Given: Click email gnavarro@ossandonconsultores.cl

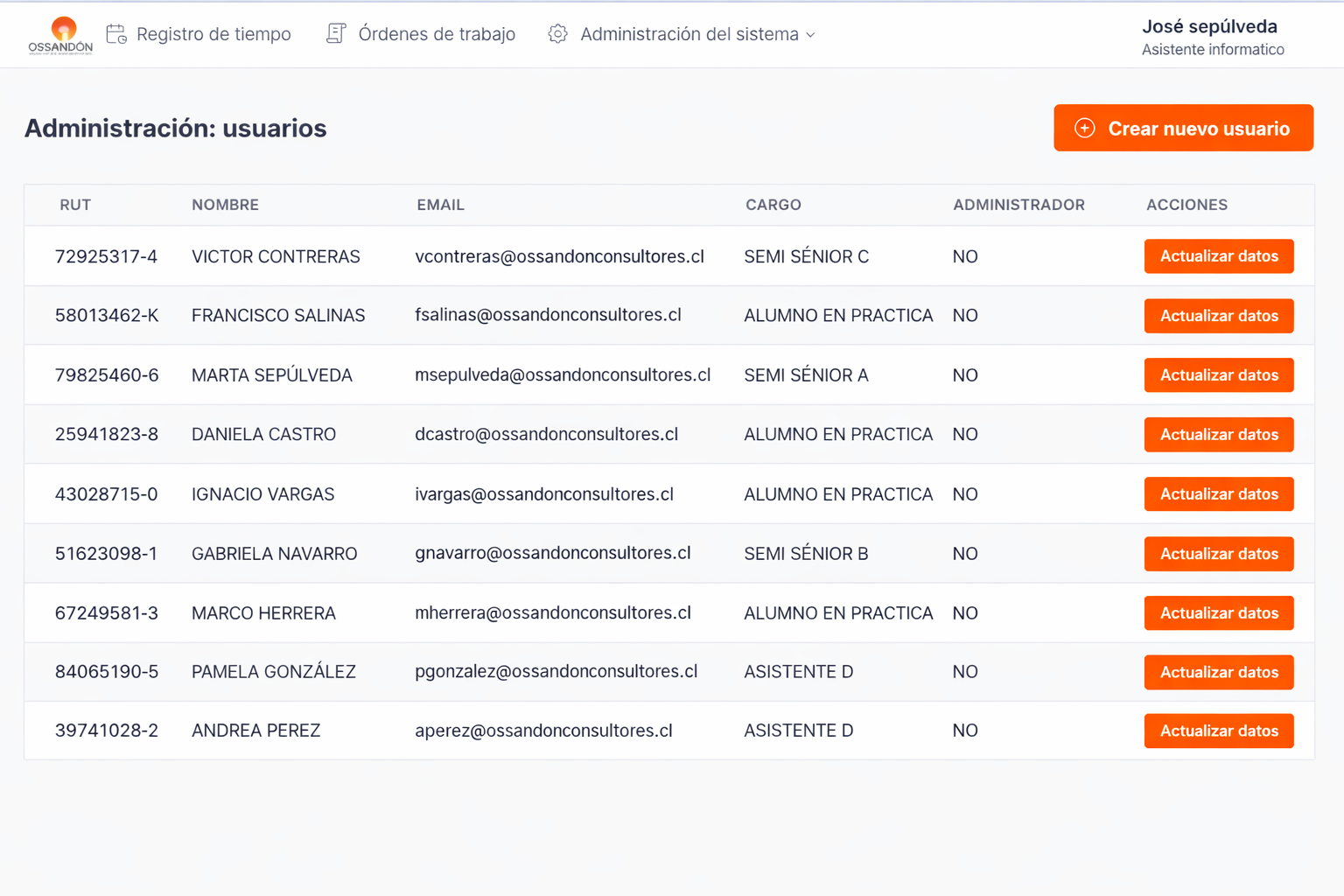Looking at the screenshot, I should coord(553,553).
